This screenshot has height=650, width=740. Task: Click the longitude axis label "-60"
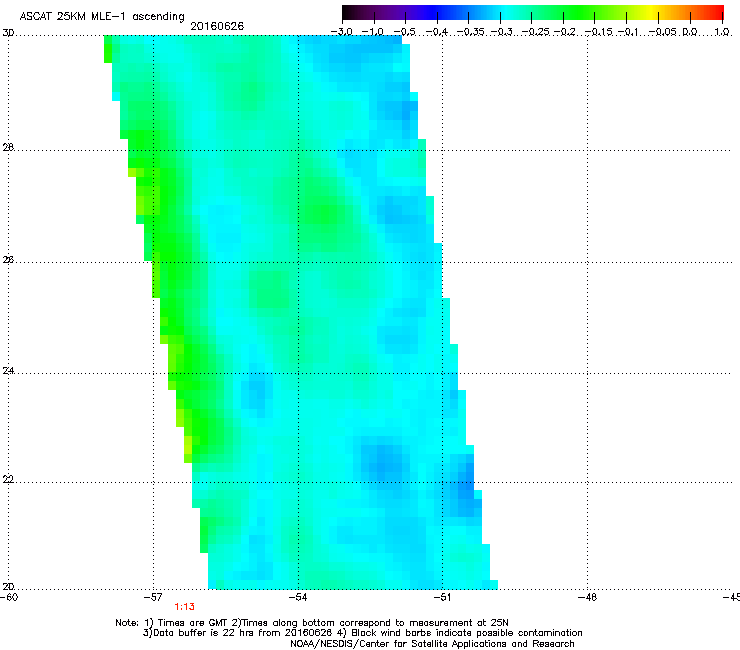tap(9, 597)
